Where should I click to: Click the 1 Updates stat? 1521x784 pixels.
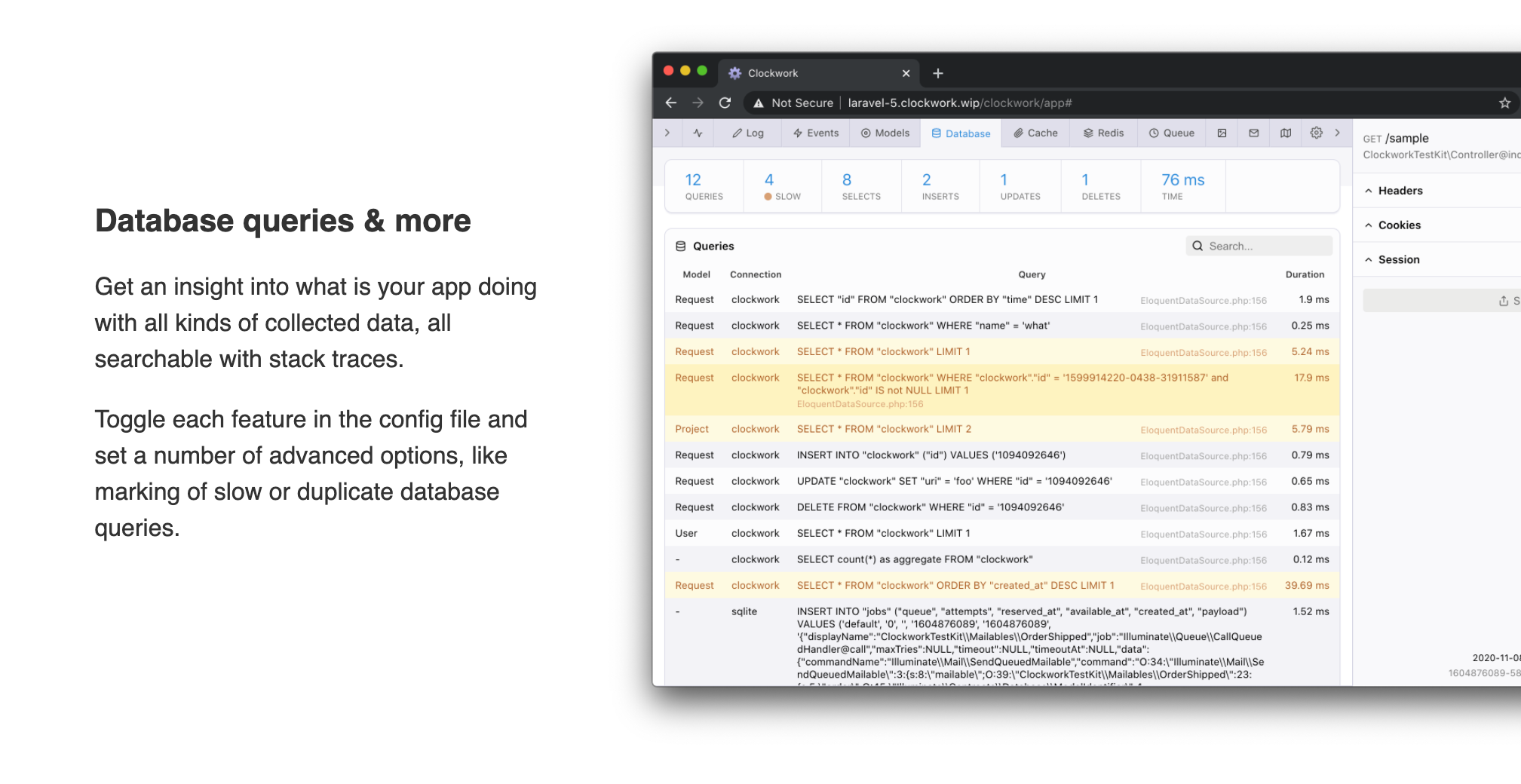coord(1020,186)
